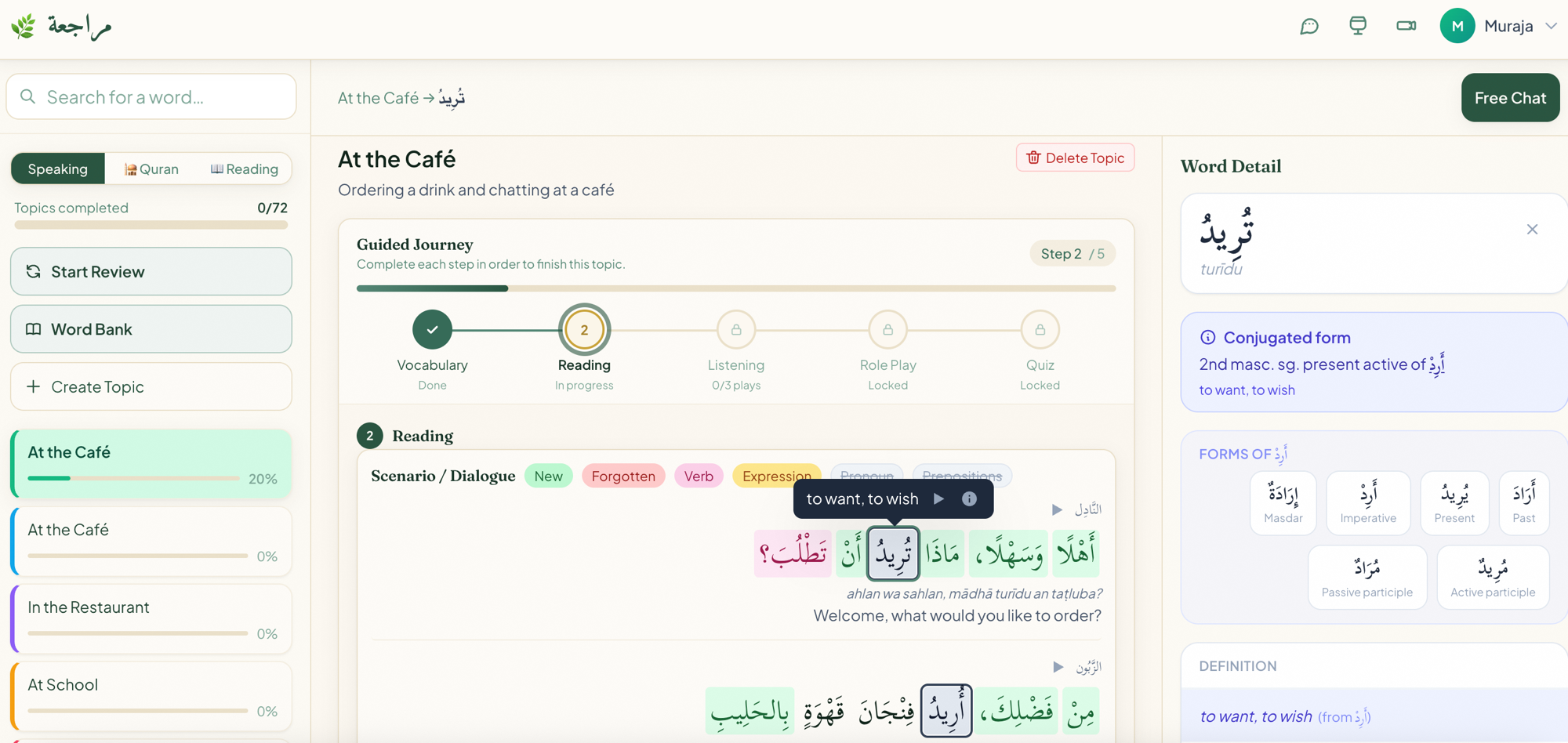The image size is (1568, 743).
Task: Click the Delete Topic trash icon
Action: 1033,158
